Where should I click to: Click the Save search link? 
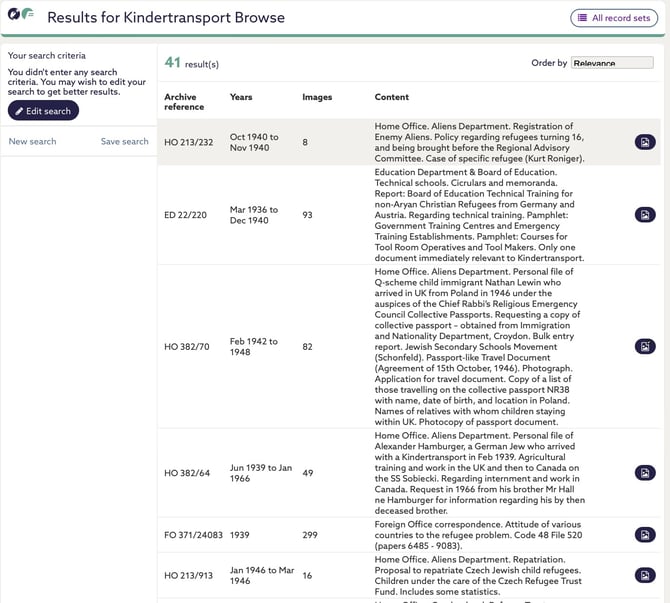(x=124, y=142)
